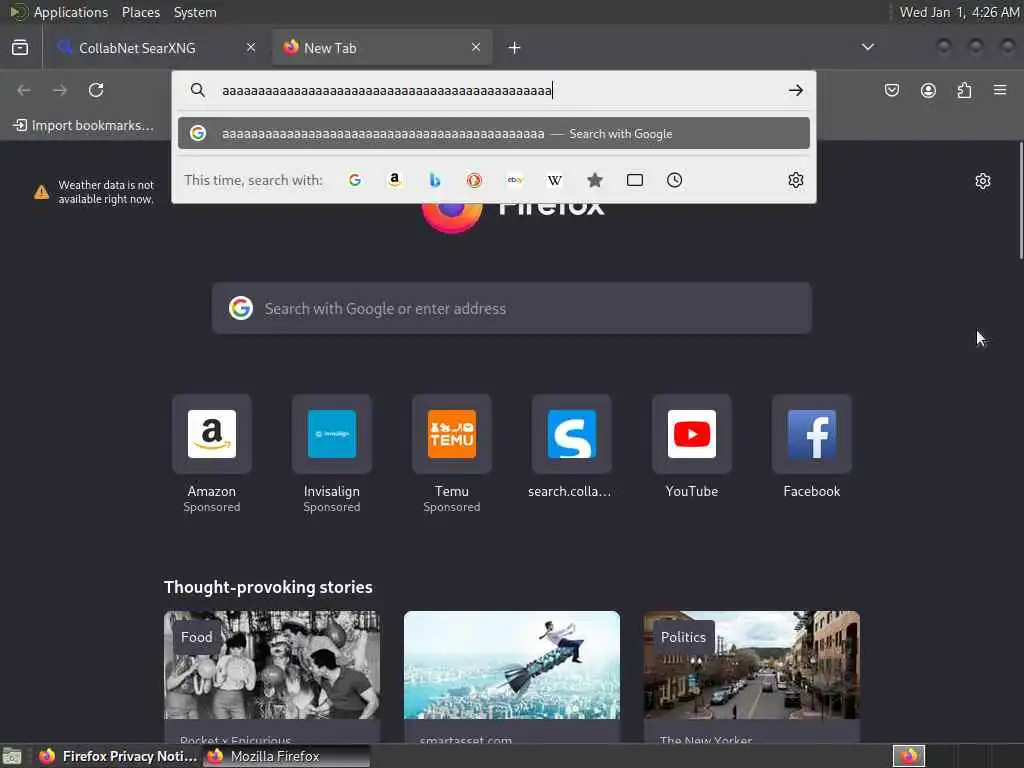
Task: Switch to Mozilla Firefox taskbar window
Action: pyautogui.click(x=287, y=756)
